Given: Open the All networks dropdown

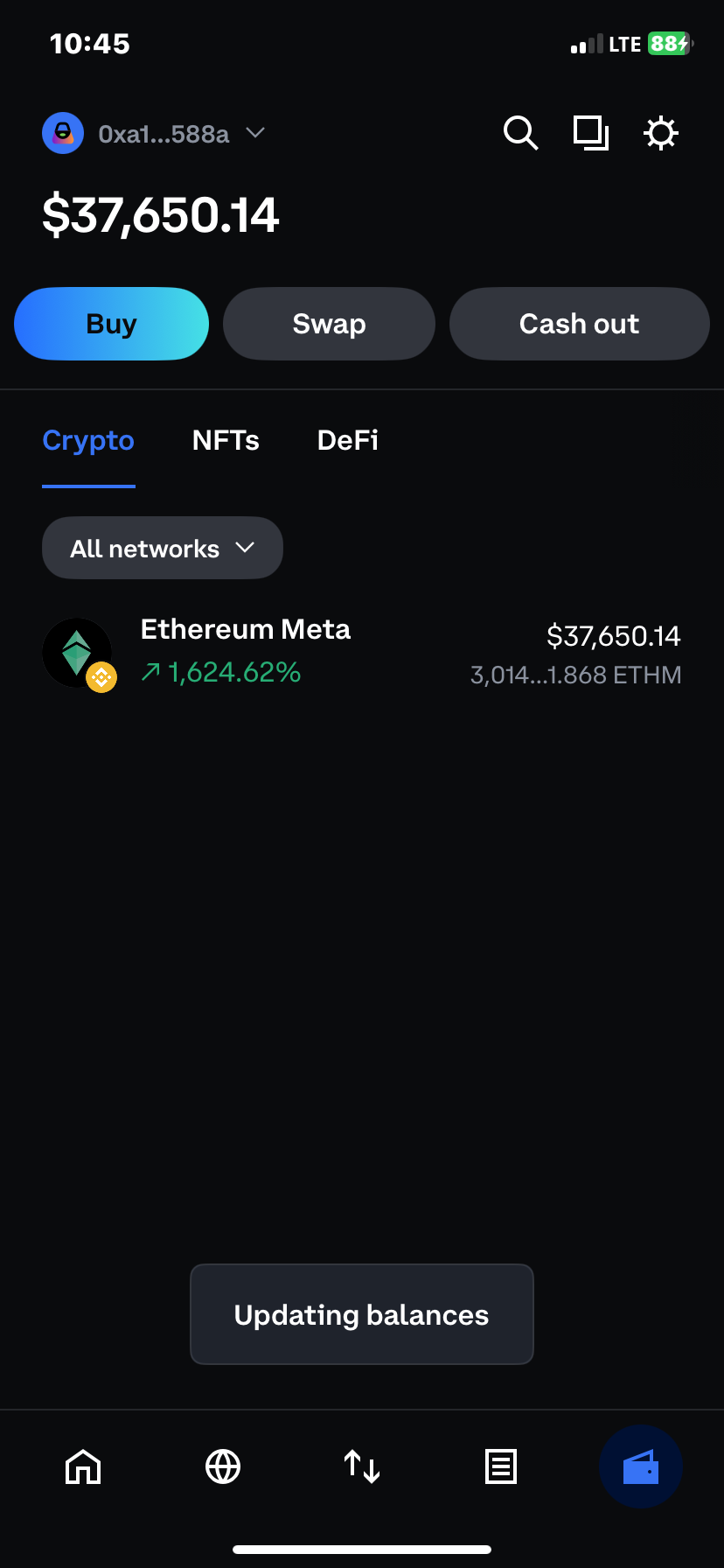Looking at the screenshot, I should [163, 548].
